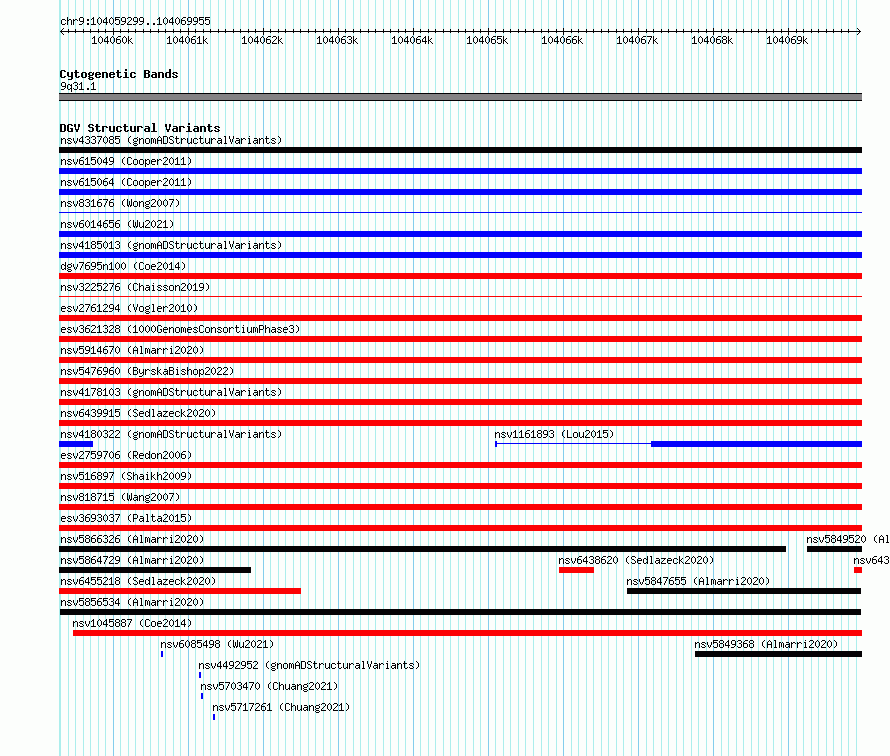Click the black nsv5849368 bar
Image resolution: width=890 pixels, height=756 pixels.
pyautogui.click(x=778, y=654)
